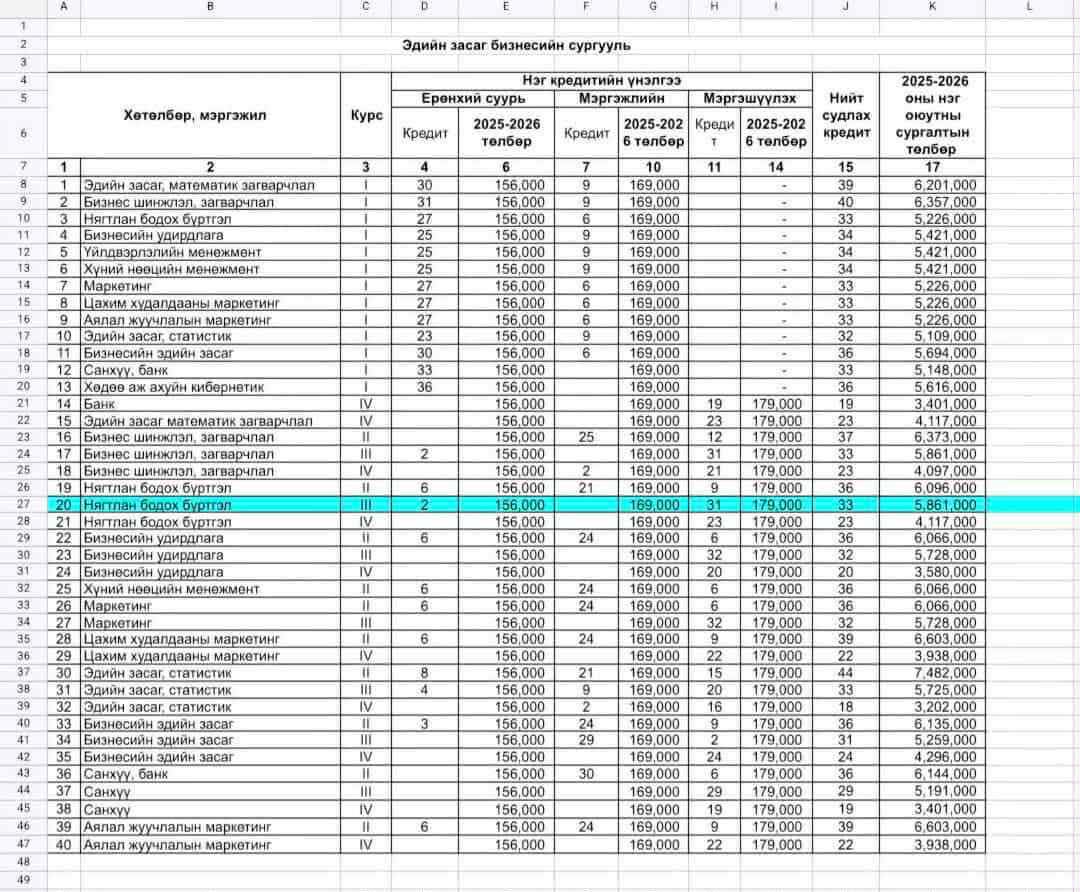Click general credit 33 for program number 12
The image size is (1080, 892).
(x=424, y=371)
